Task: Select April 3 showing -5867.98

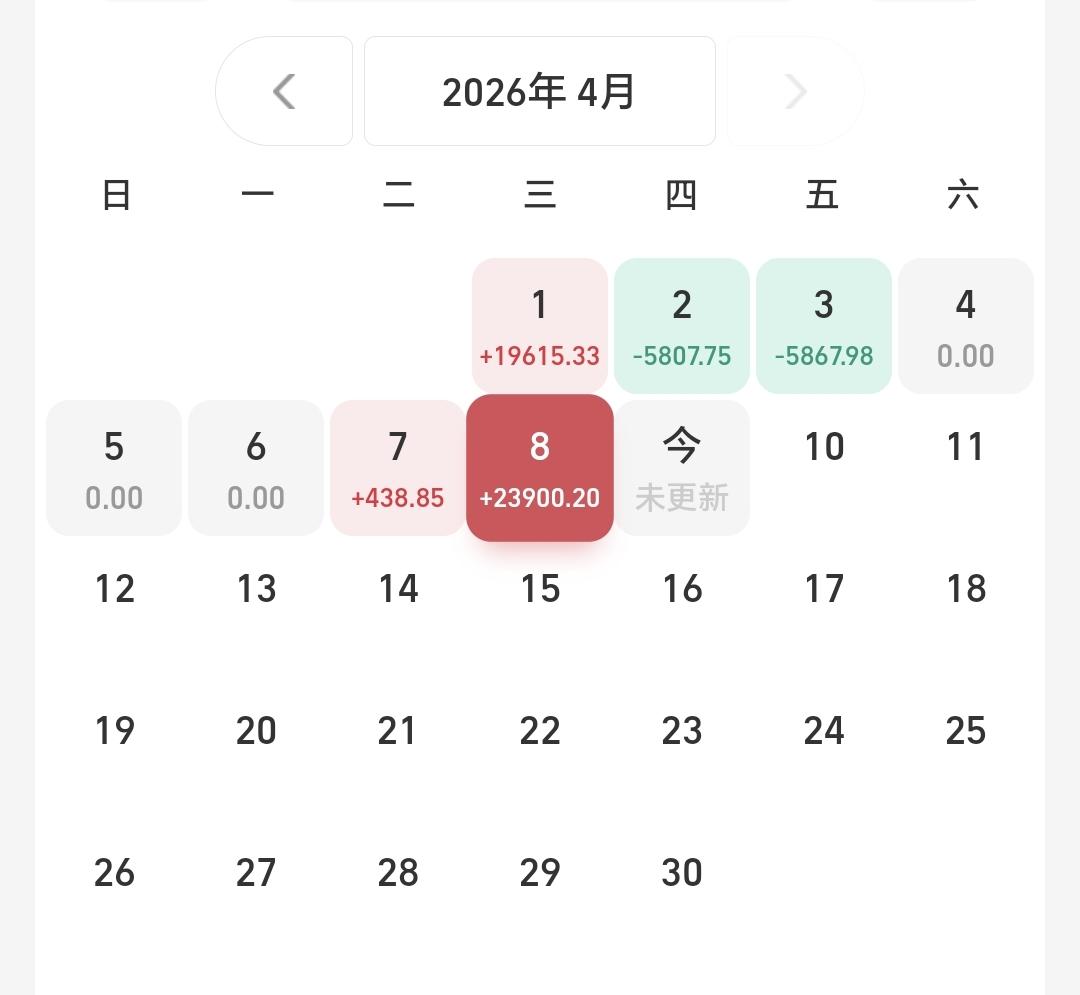Action: [823, 326]
